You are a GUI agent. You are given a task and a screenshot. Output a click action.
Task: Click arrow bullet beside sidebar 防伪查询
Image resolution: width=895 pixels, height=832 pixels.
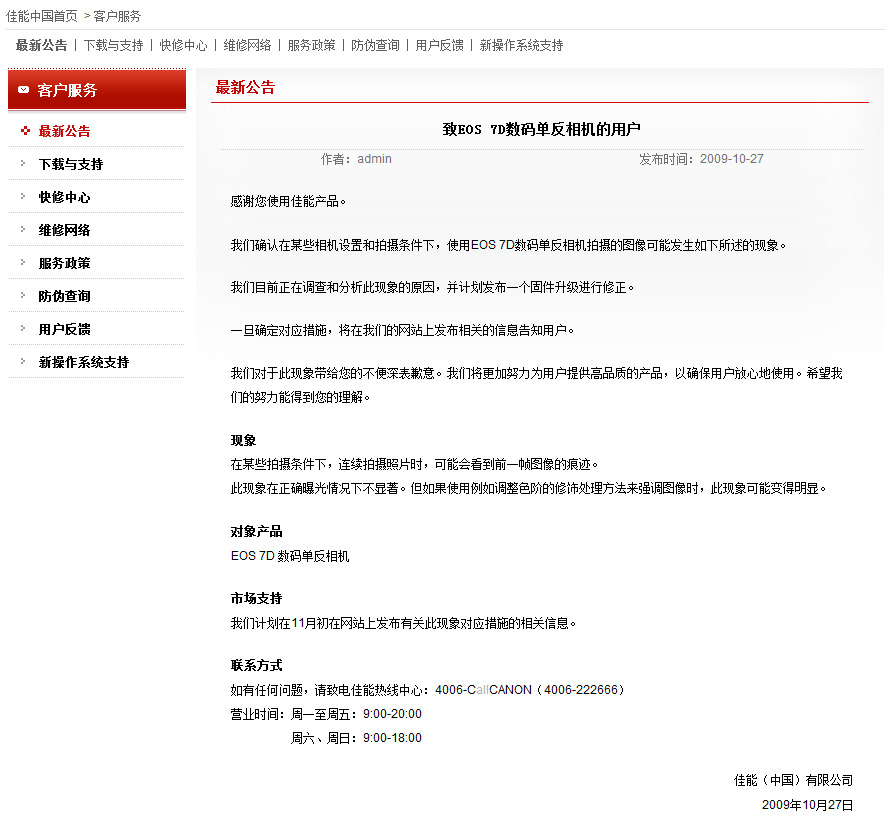pyautogui.click(x=23, y=295)
